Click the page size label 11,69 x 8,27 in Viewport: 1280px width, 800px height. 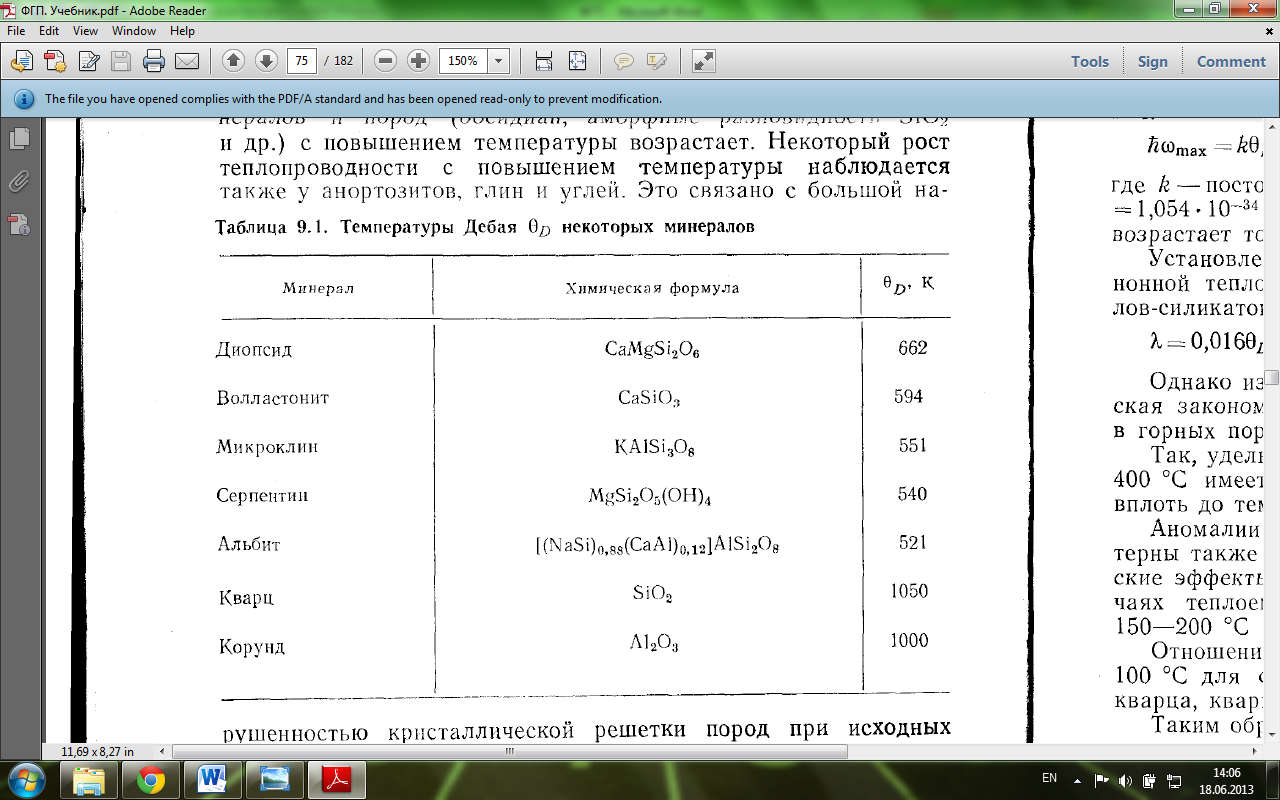click(x=97, y=750)
